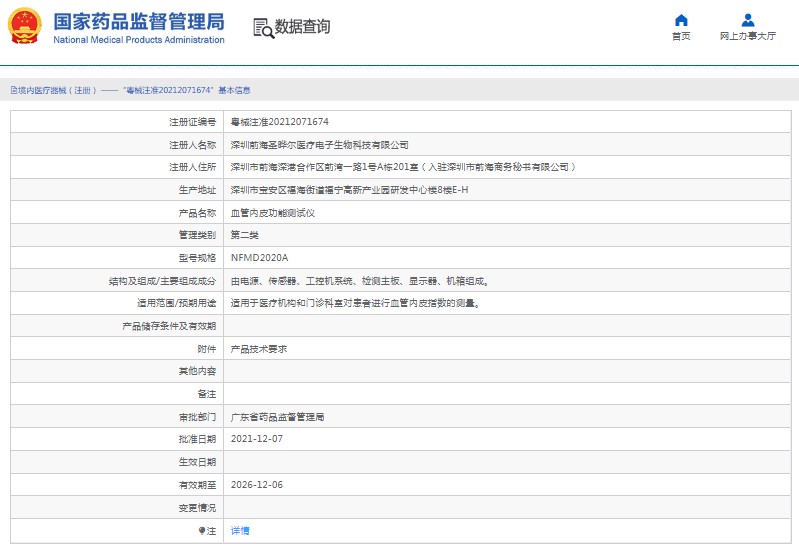Open the home page icon
The width and height of the screenshot is (799, 552).
(x=681, y=20)
